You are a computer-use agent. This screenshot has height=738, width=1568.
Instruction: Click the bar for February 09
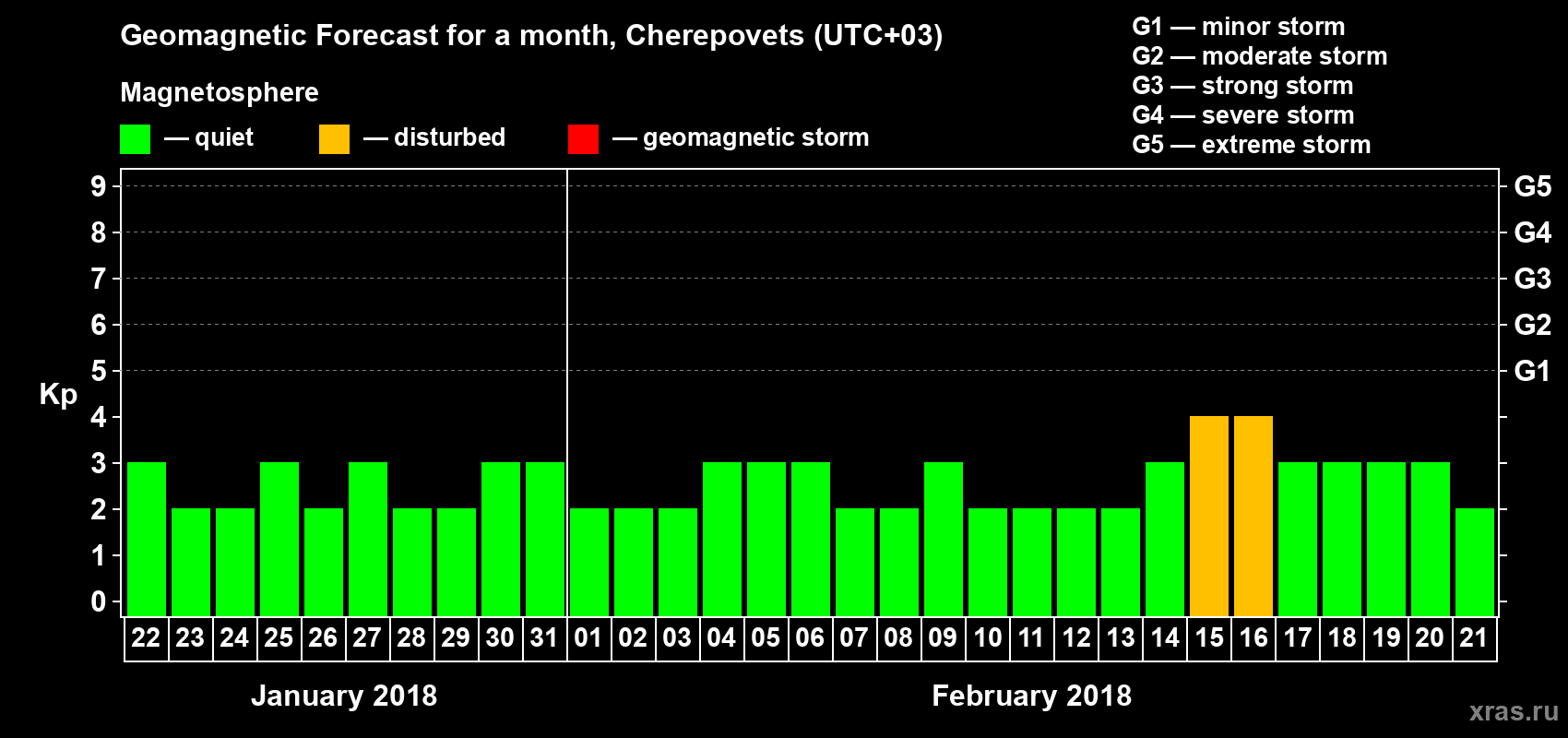click(944, 539)
